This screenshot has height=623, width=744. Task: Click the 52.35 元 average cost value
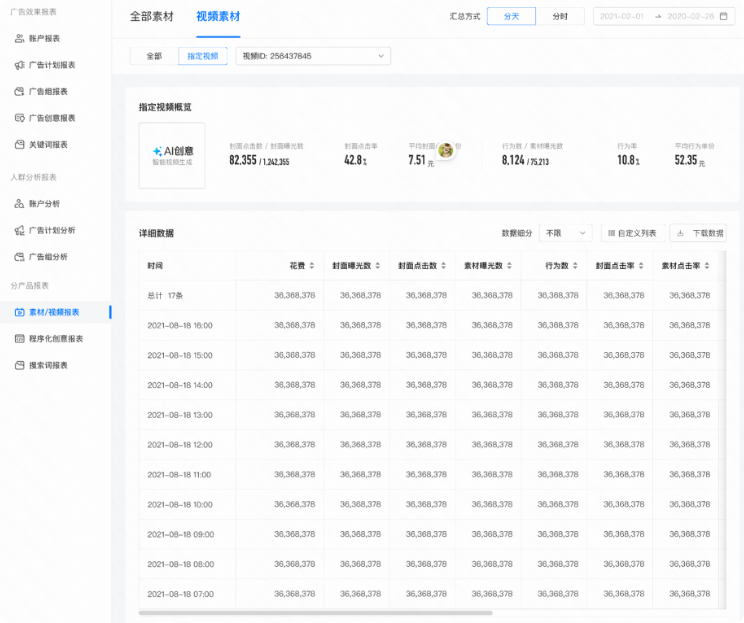[x=690, y=160]
